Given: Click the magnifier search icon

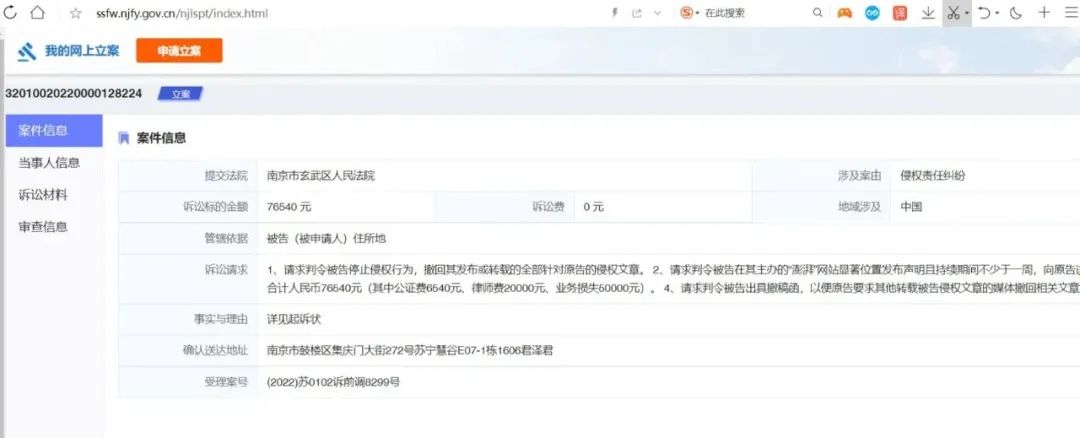Looking at the screenshot, I should [x=817, y=13].
